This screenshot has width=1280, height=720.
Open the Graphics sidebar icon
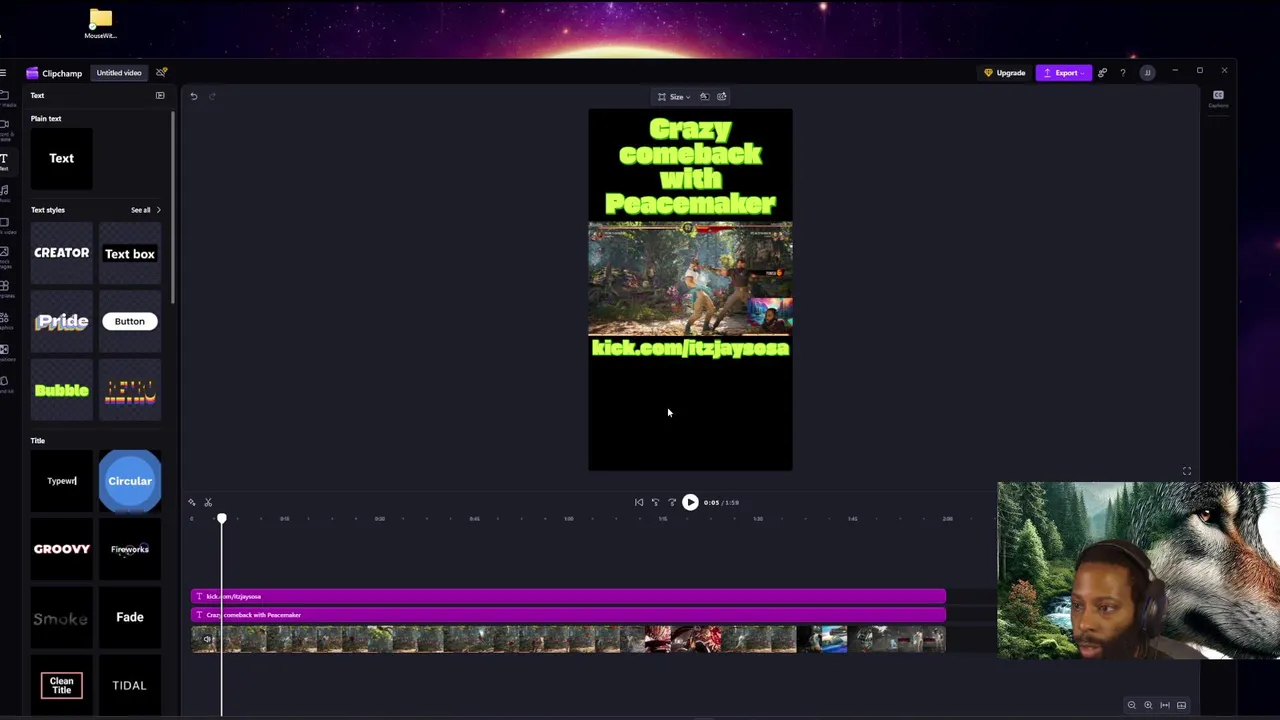[5, 320]
